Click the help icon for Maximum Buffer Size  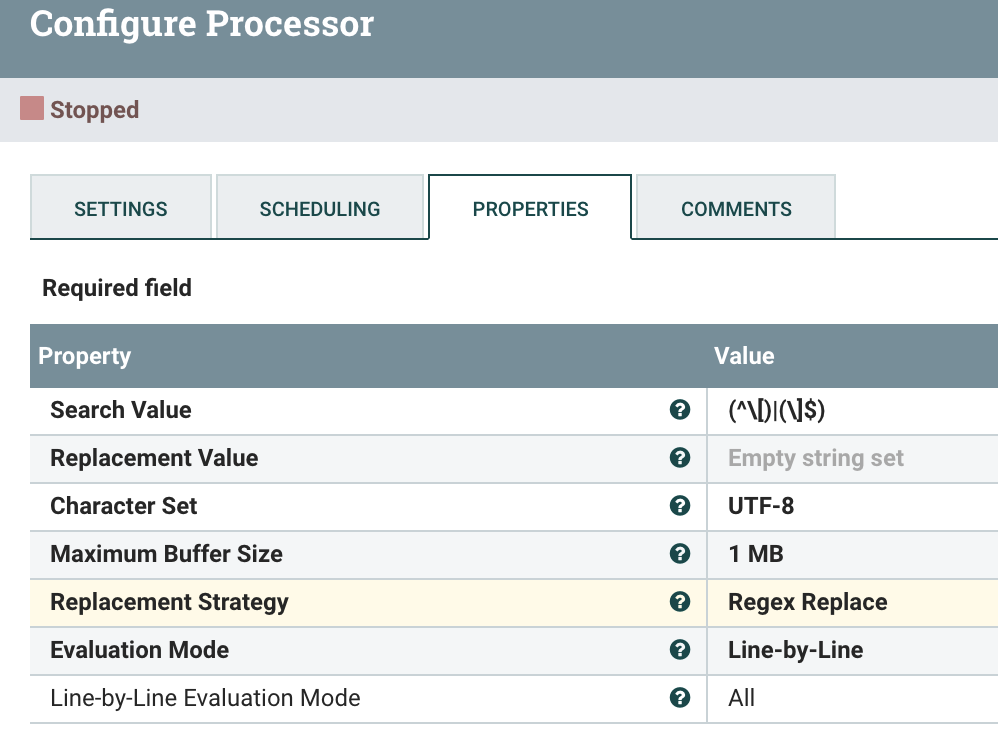click(x=680, y=554)
